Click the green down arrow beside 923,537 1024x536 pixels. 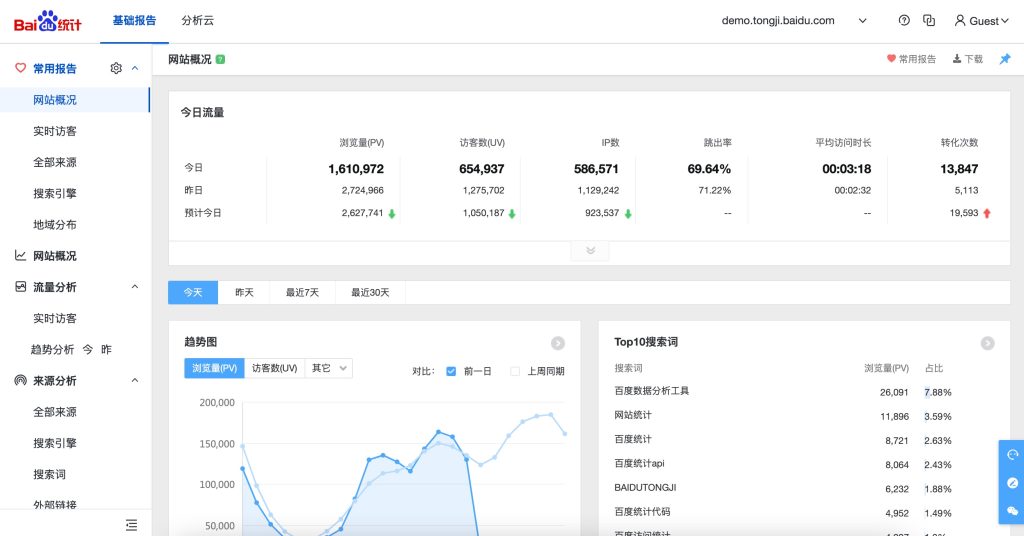click(x=628, y=213)
